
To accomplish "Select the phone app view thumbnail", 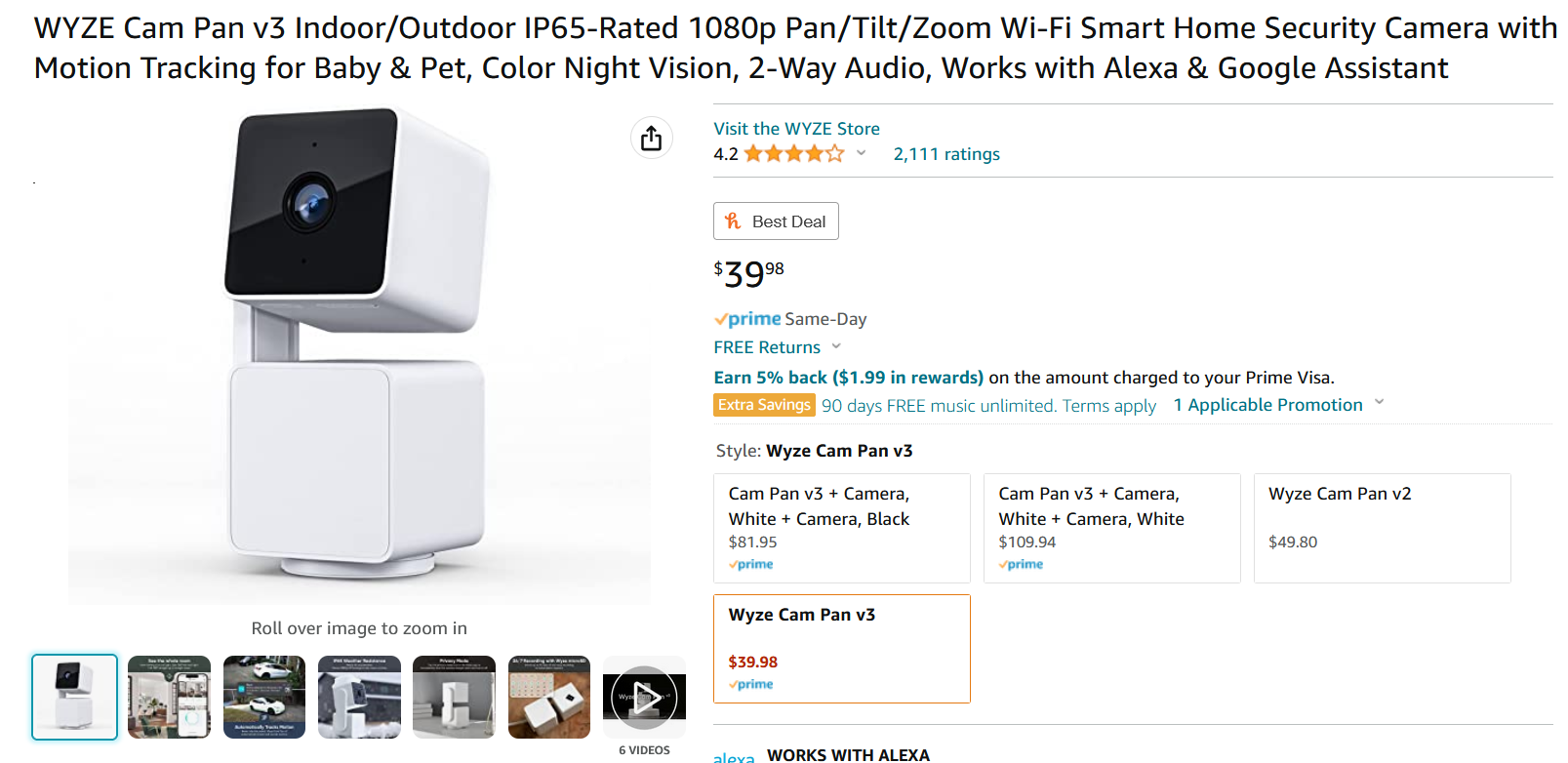I will pyautogui.click(x=169, y=697).
